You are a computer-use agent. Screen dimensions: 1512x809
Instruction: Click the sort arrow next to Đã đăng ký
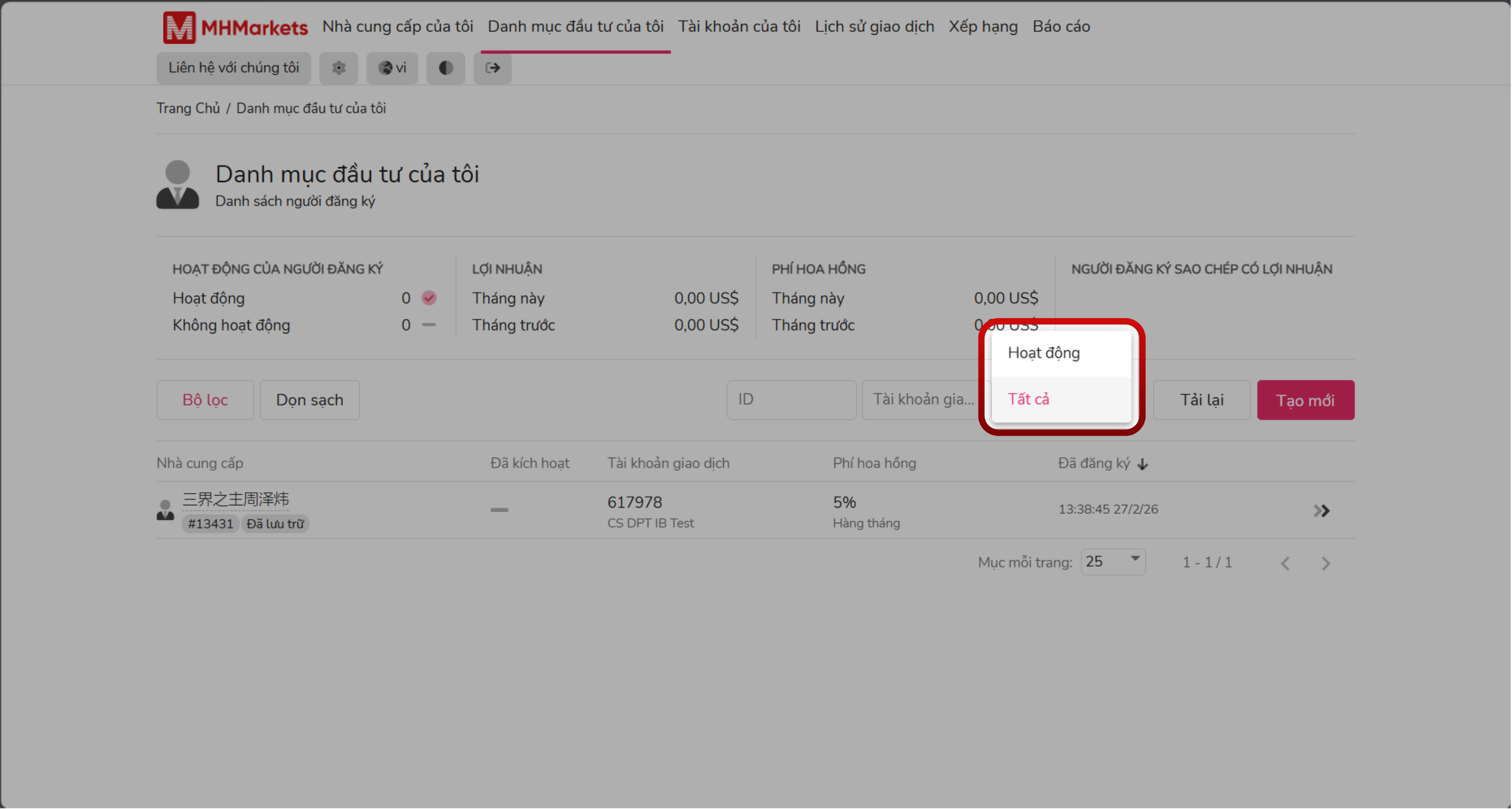point(1142,464)
